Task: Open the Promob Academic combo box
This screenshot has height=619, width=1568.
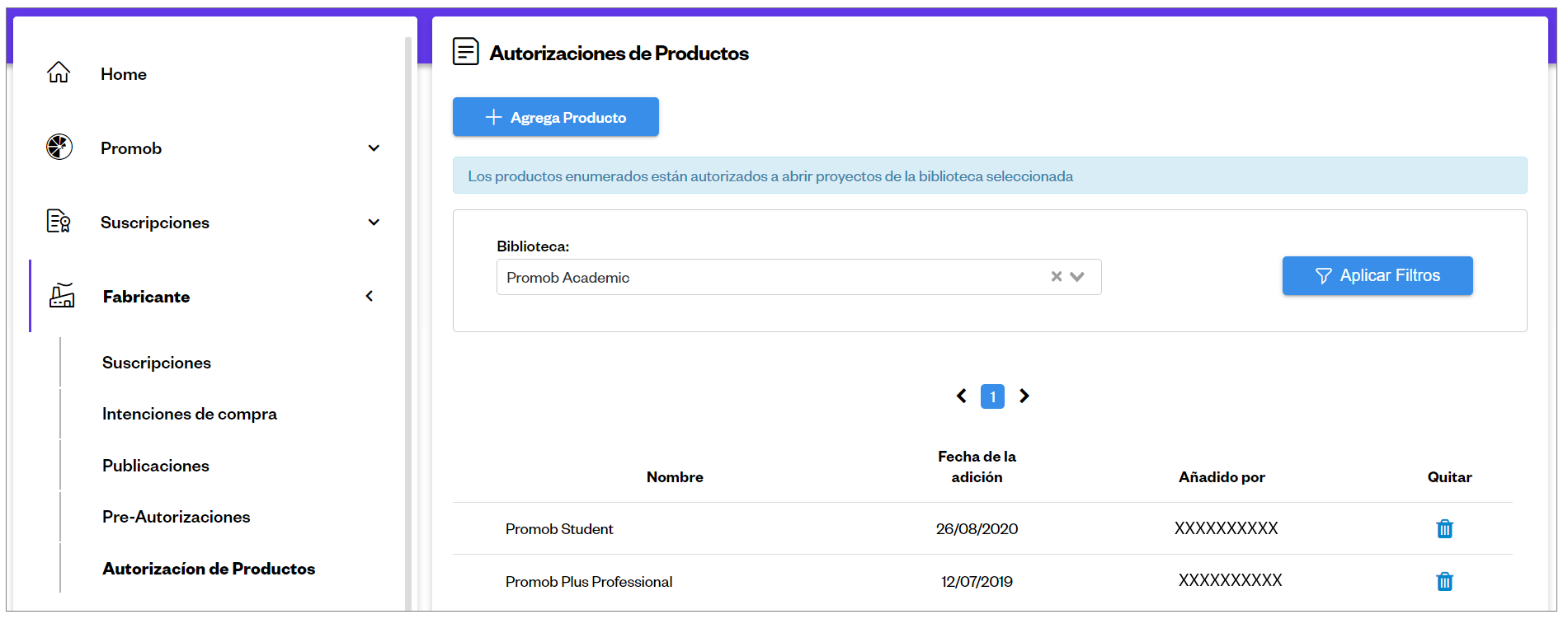Action: (798, 277)
